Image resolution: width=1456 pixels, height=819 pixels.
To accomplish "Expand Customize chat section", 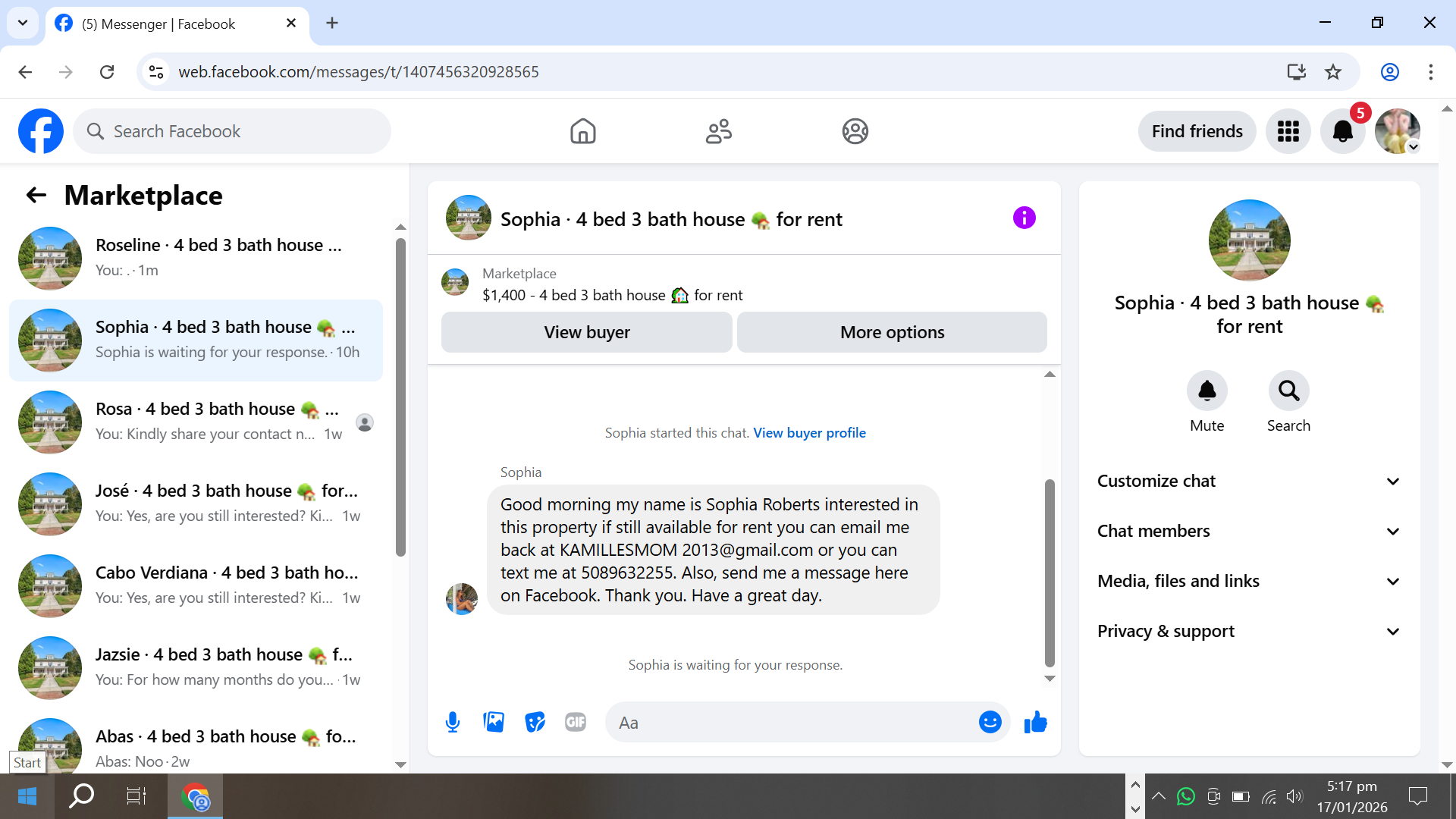I will click(x=1249, y=481).
